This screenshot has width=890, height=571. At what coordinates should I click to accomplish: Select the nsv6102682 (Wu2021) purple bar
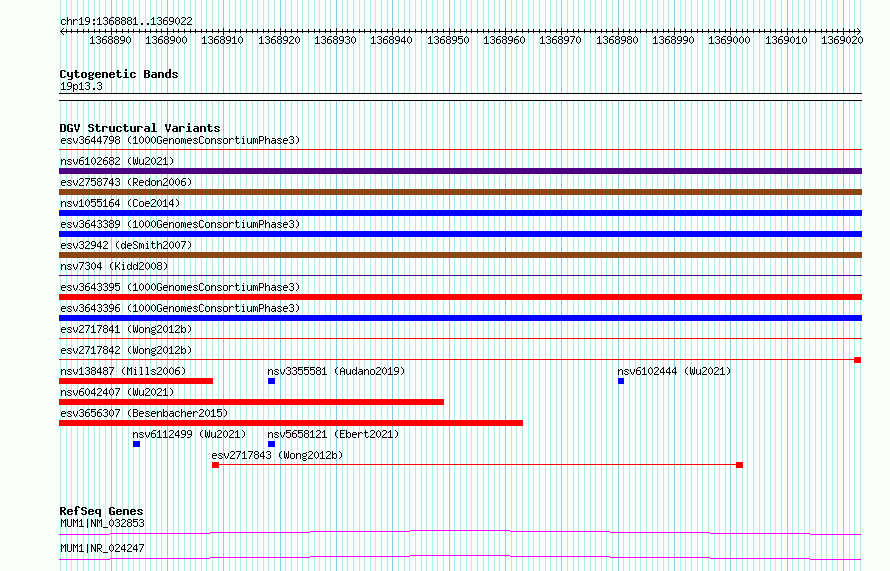(460, 171)
